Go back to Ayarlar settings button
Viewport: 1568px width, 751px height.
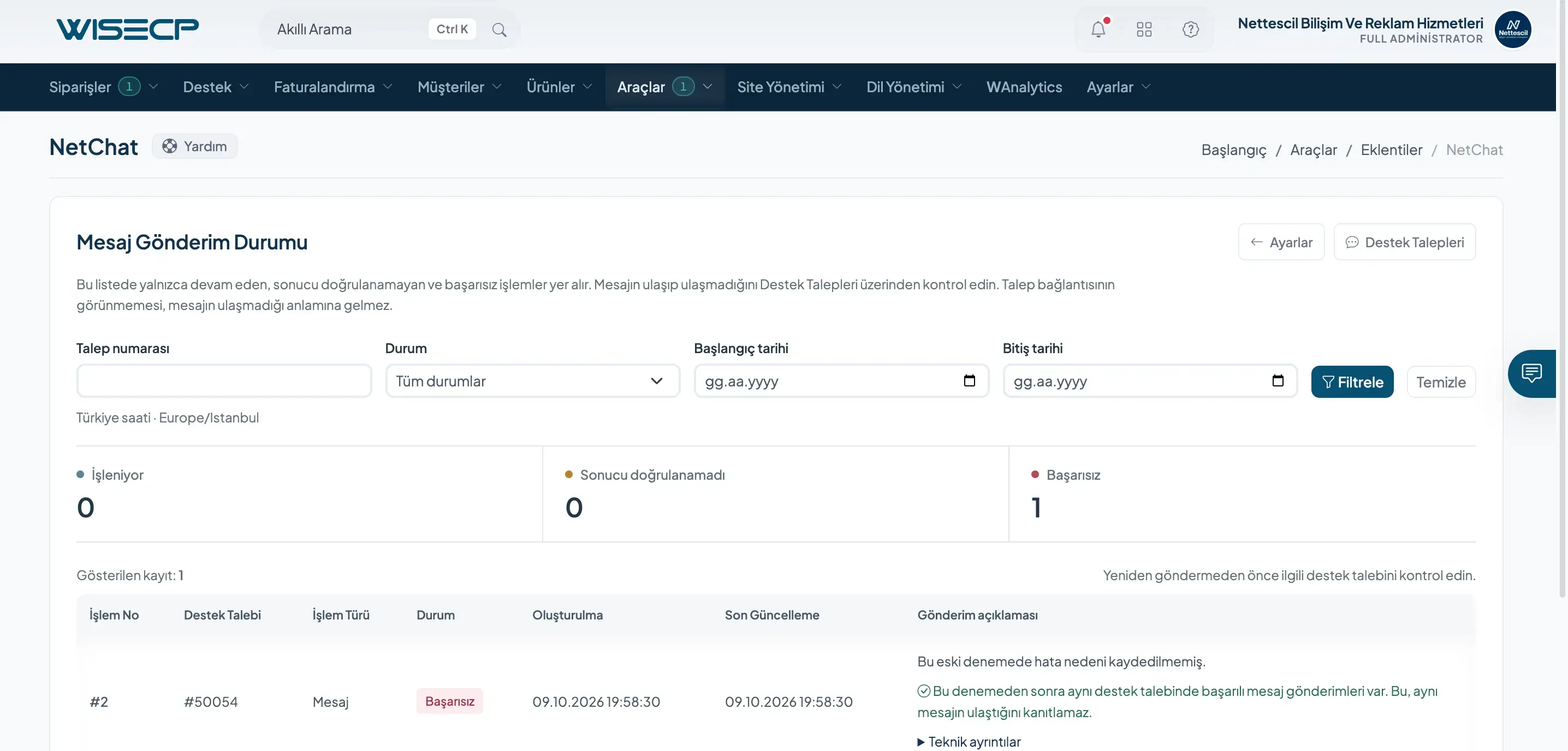(1281, 242)
